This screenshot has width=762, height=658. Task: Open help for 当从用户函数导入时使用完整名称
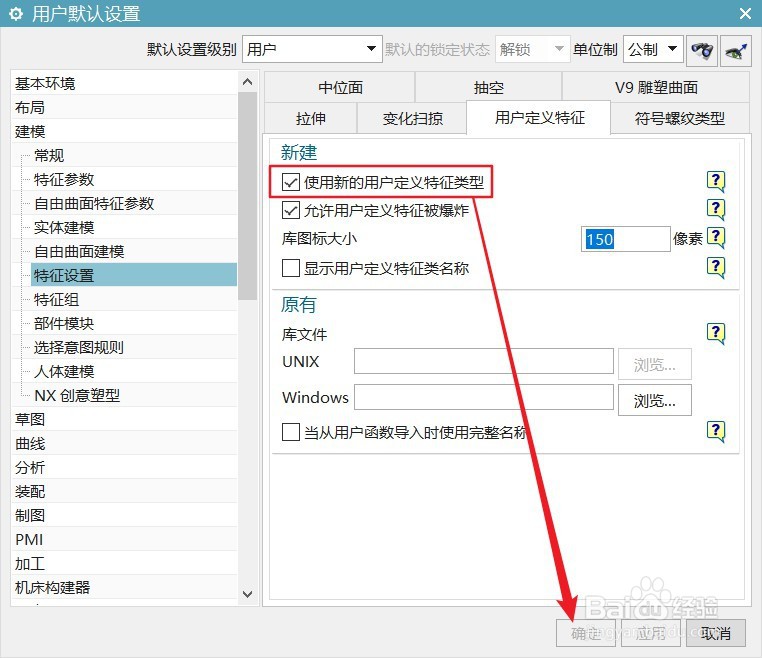(715, 432)
